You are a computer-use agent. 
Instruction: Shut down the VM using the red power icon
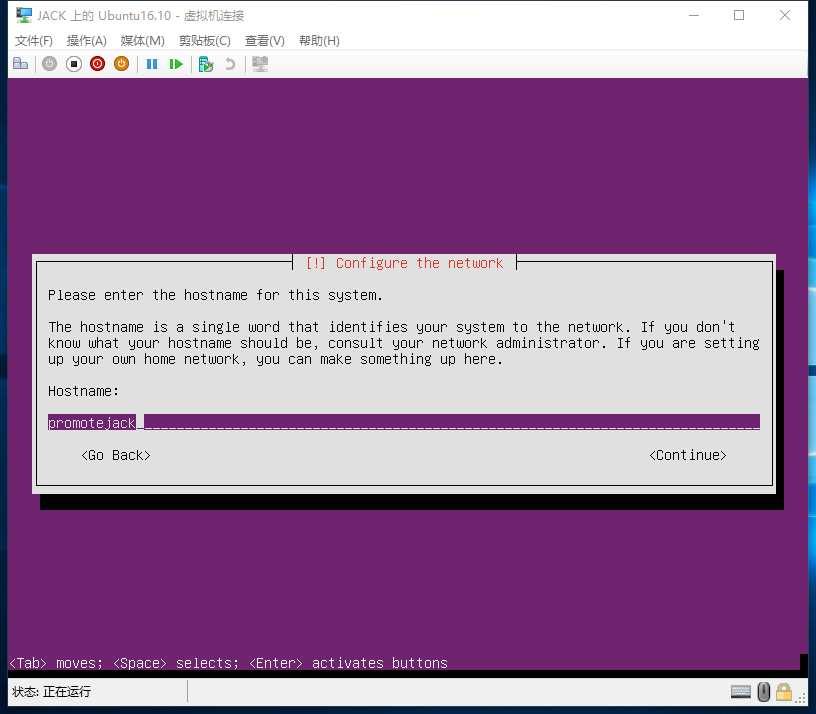click(x=97, y=63)
